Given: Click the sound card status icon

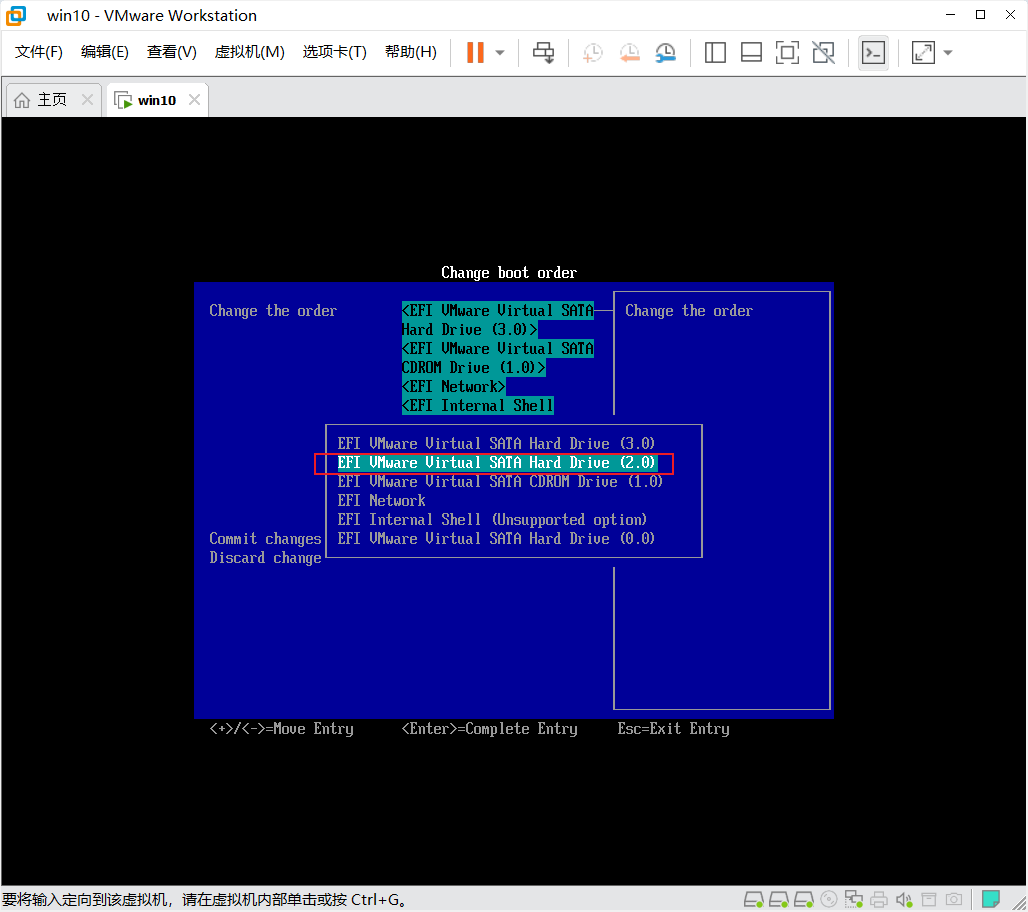Looking at the screenshot, I should [x=904, y=899].
